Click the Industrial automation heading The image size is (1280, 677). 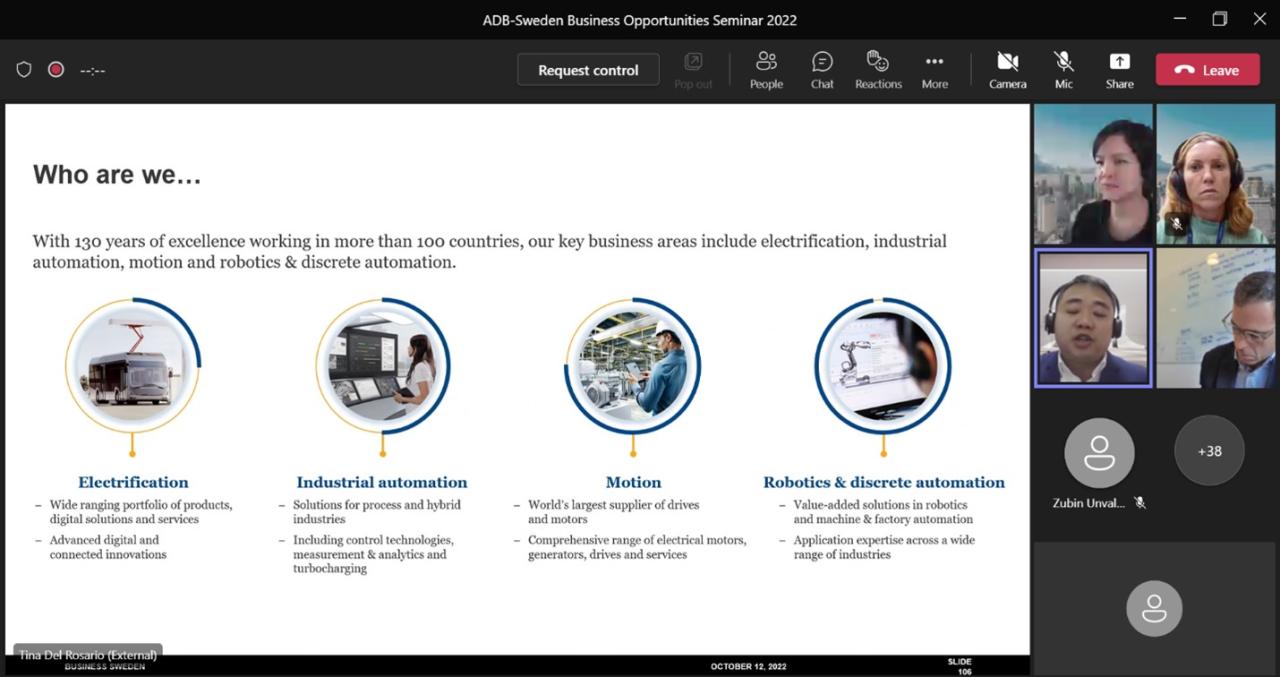pos(382,482)
